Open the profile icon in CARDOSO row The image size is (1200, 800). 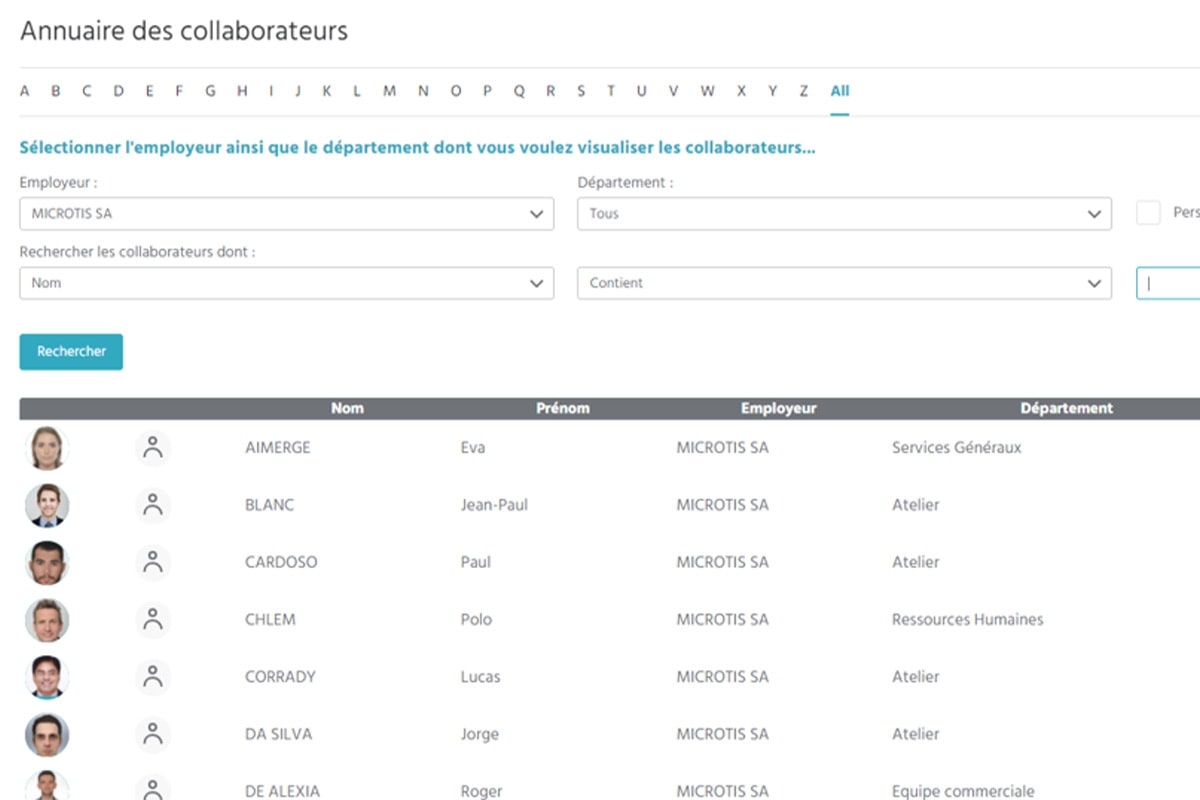(153, 562)
